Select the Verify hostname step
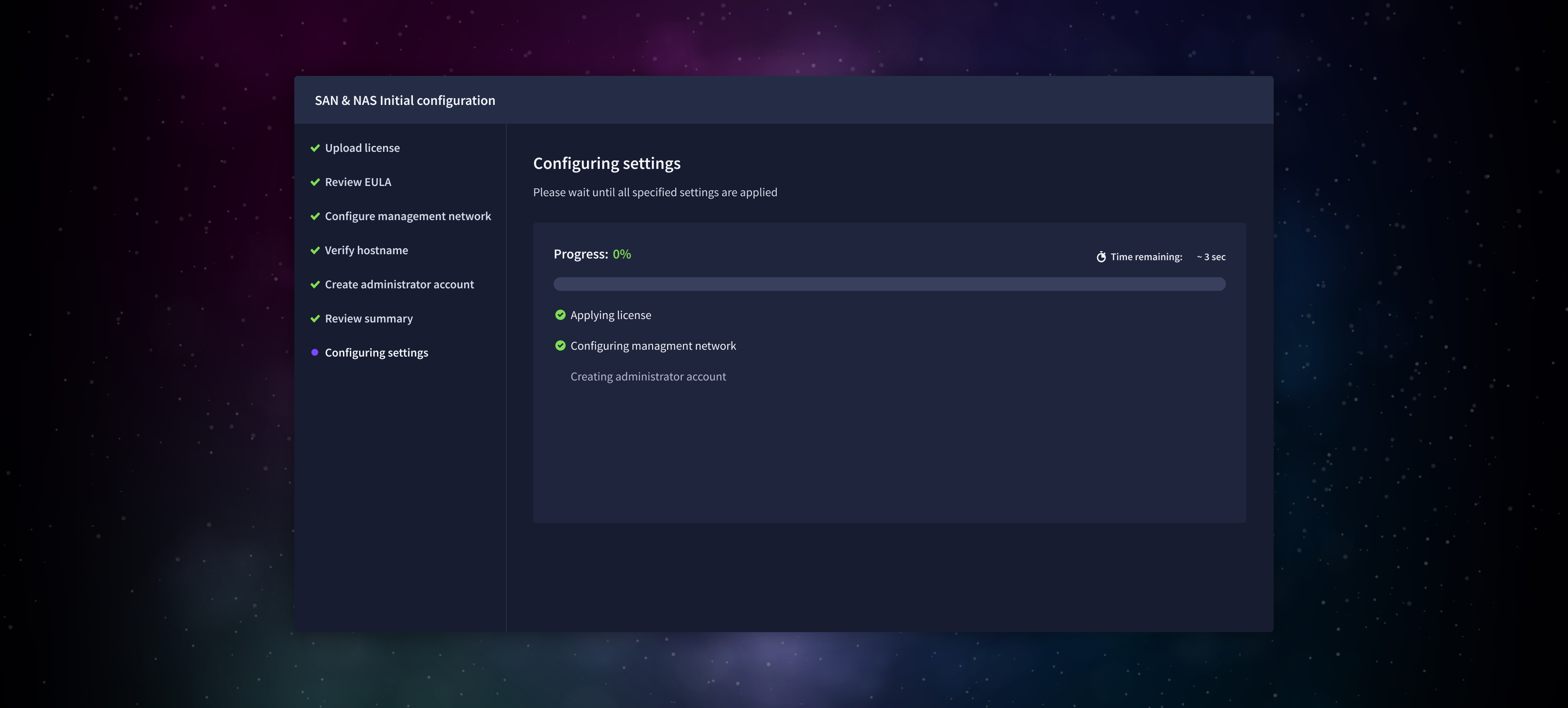Viewport: 1568px width, 708px height. pyautogui.click(x=366, y=250)
